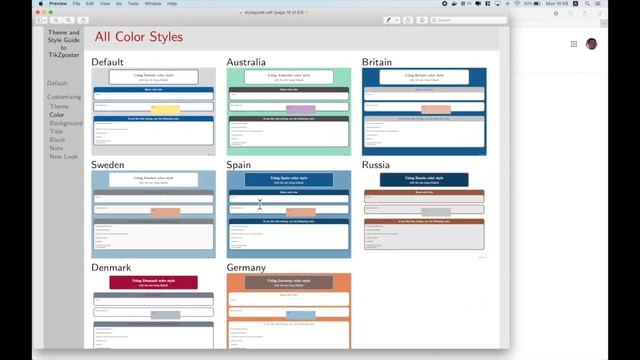Click the document title stylepaste.pdf
This screenshot has height=360, width=640.
[273, 13]
